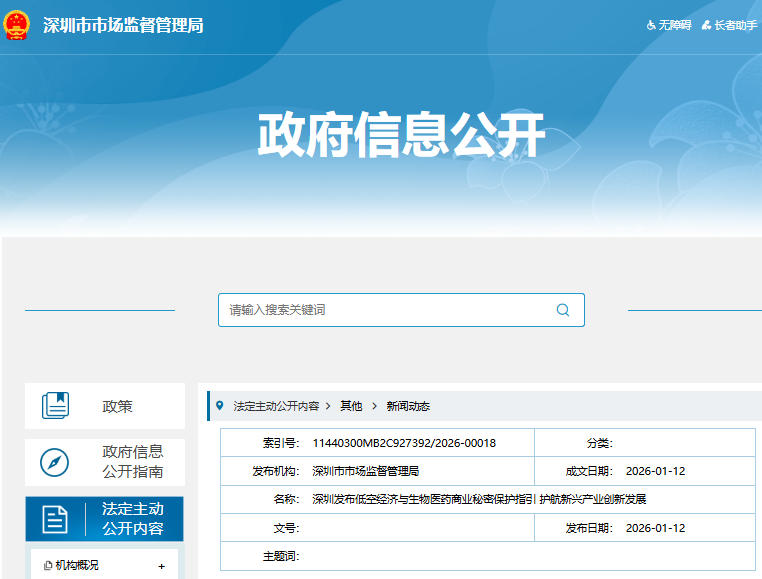Click the article name 深圳发布低空经济与生物医药商业秘密保护指引
Viewport: 762px width, 579px height.
[424, 499]
